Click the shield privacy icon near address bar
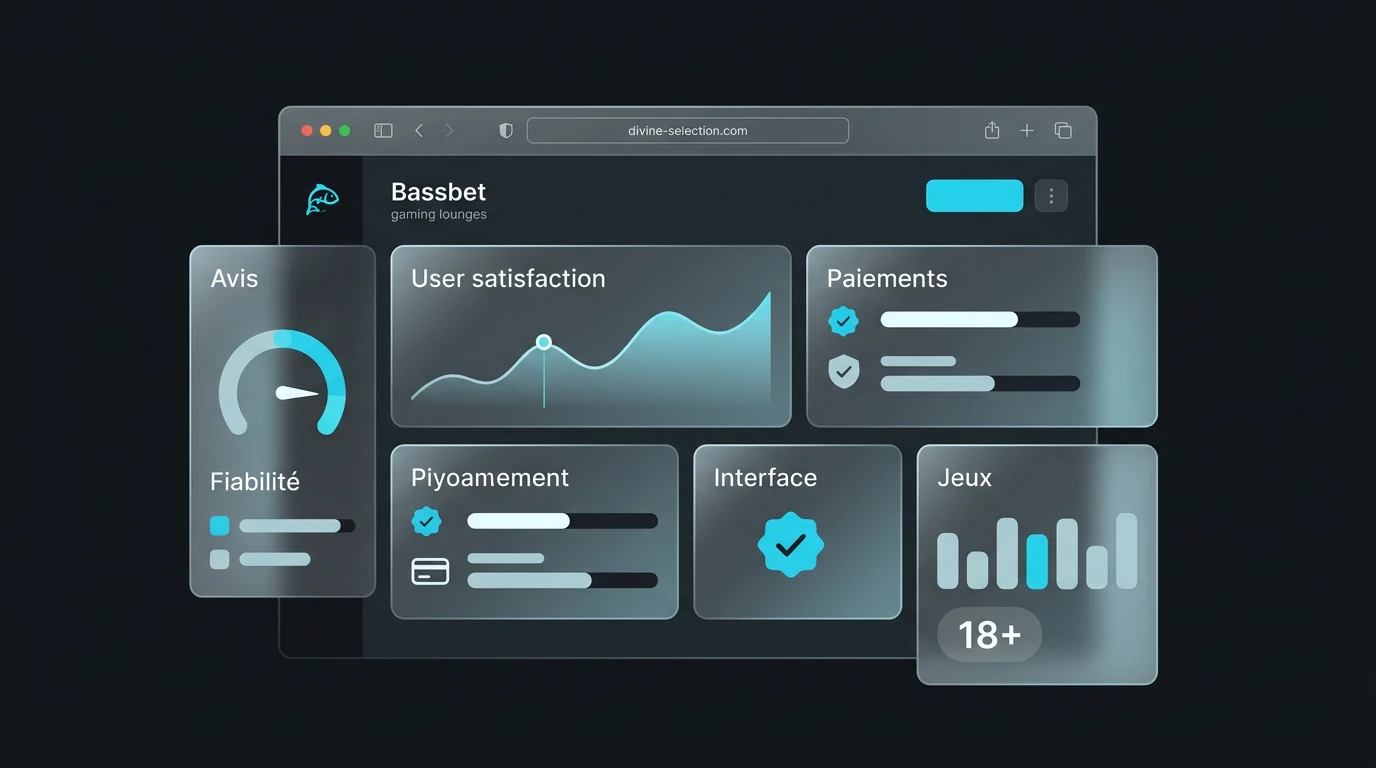Screen dimensions: 1376x768 pyautogui.click(x=506, y=130)
